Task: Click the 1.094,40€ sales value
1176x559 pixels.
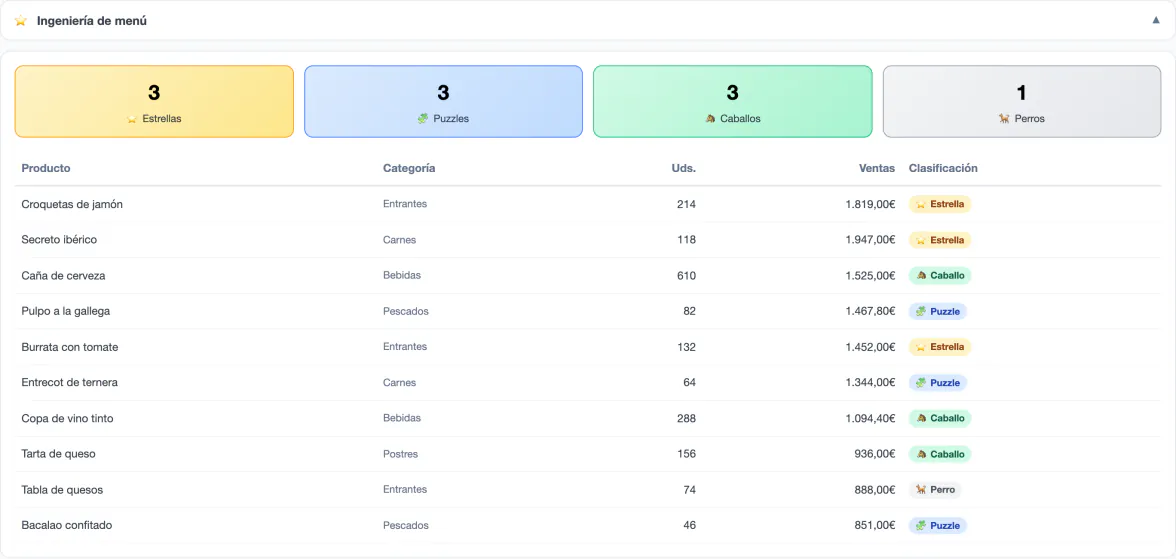Action: (x=870, y=418)
